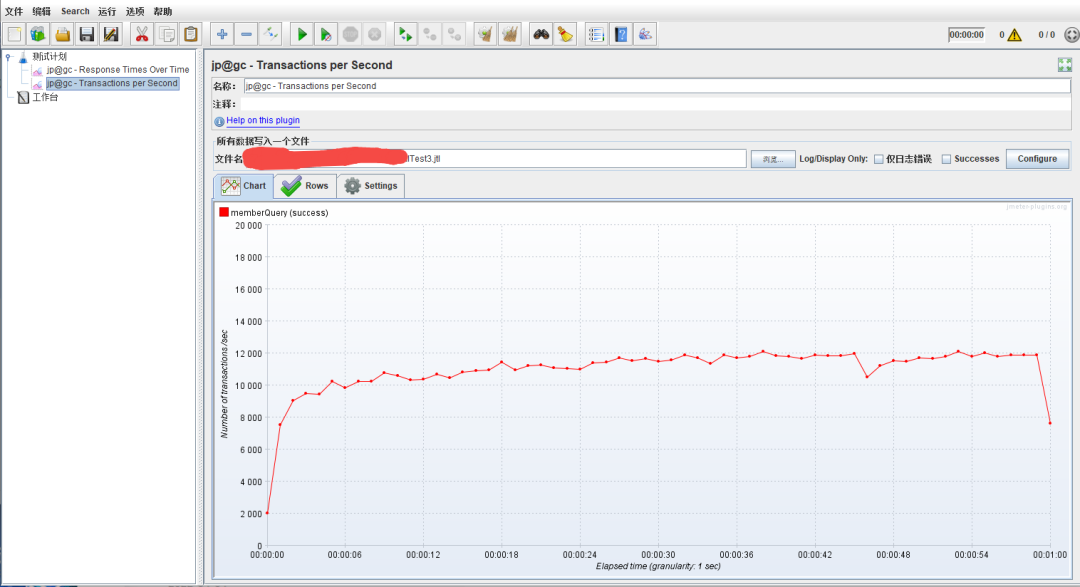
Task: Click the last toolbar icon after Help
Action: pyautogui.click(x=645, y=34)
